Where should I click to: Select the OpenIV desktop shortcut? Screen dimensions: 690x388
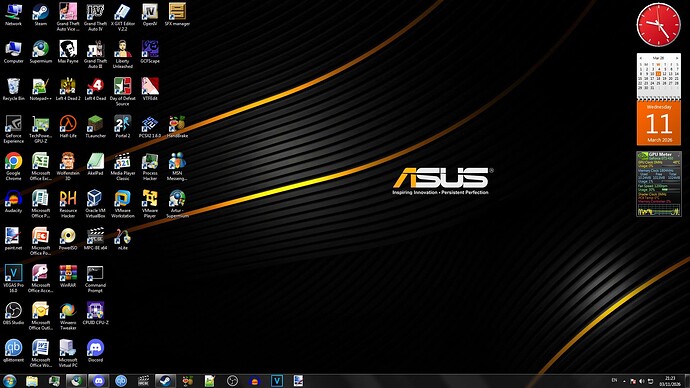click(x=150, y=15)
